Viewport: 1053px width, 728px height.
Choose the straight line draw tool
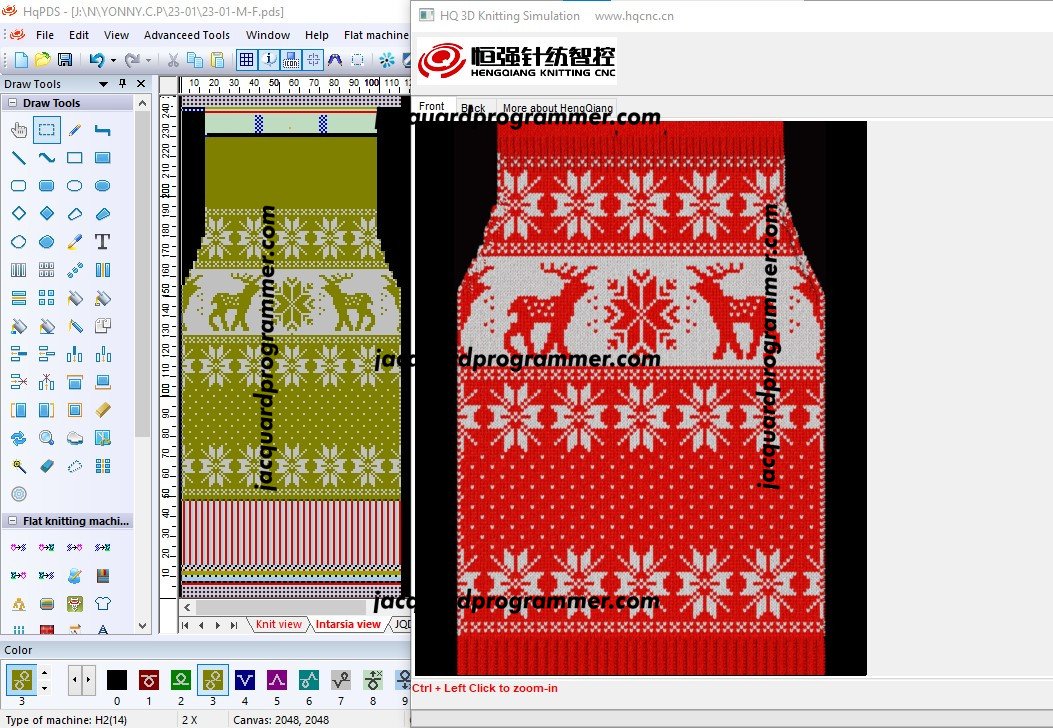[x=18, y=157]
